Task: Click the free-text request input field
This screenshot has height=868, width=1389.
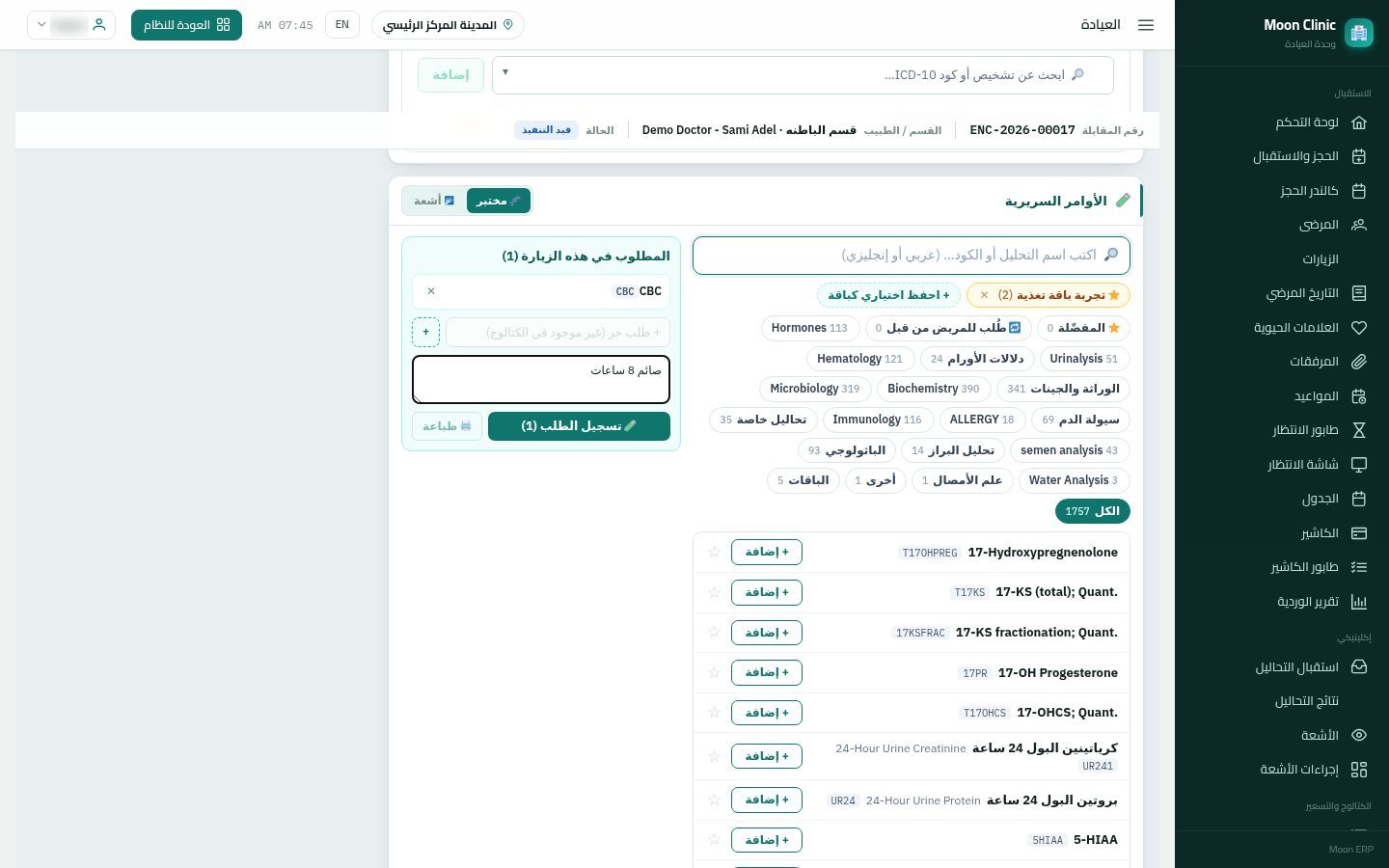Action: (x=558, y=333)
